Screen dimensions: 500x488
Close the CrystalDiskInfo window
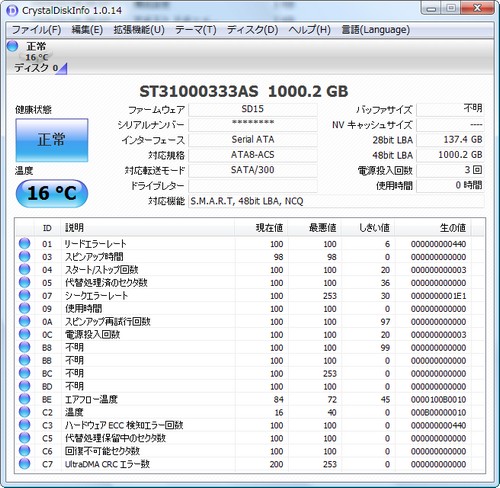(x=477, y=8)
